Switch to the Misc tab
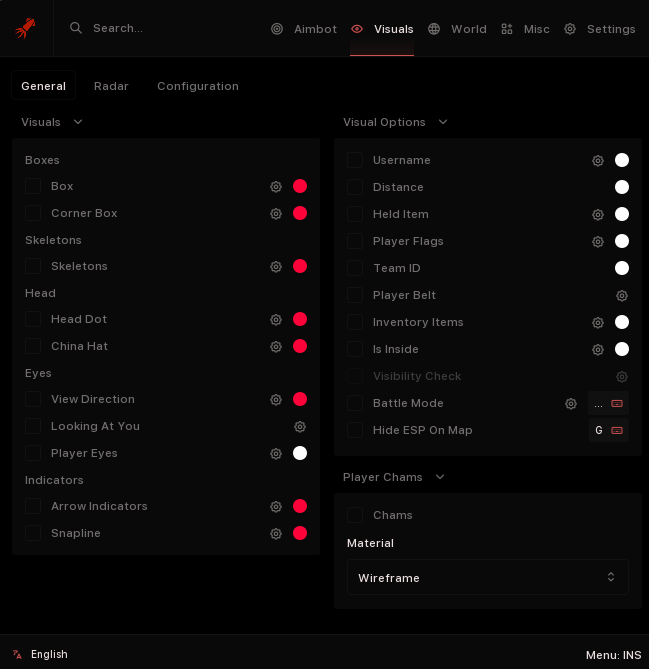The image size is (649, 669). [525, 29]
